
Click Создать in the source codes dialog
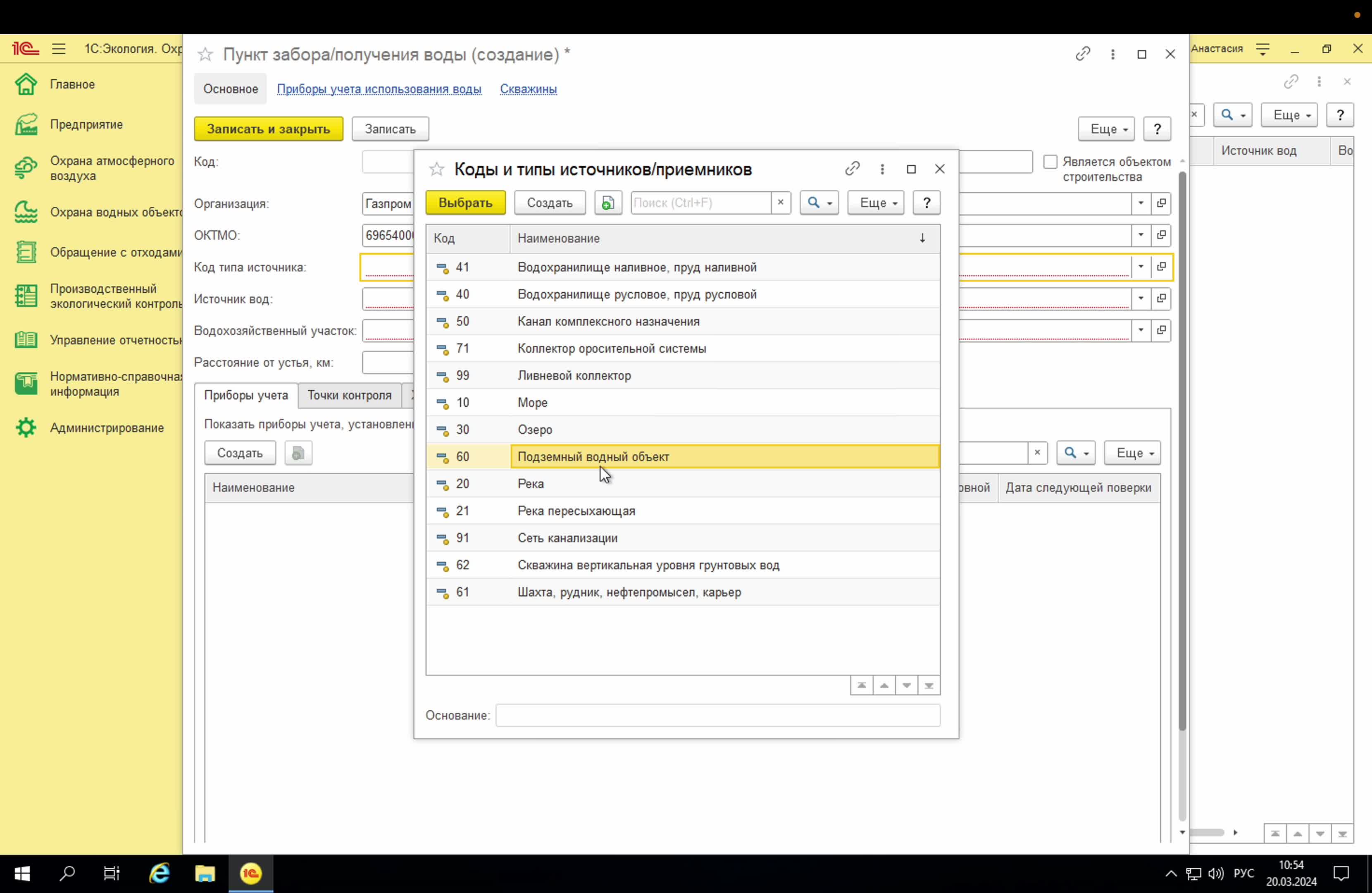coord(549,203)
